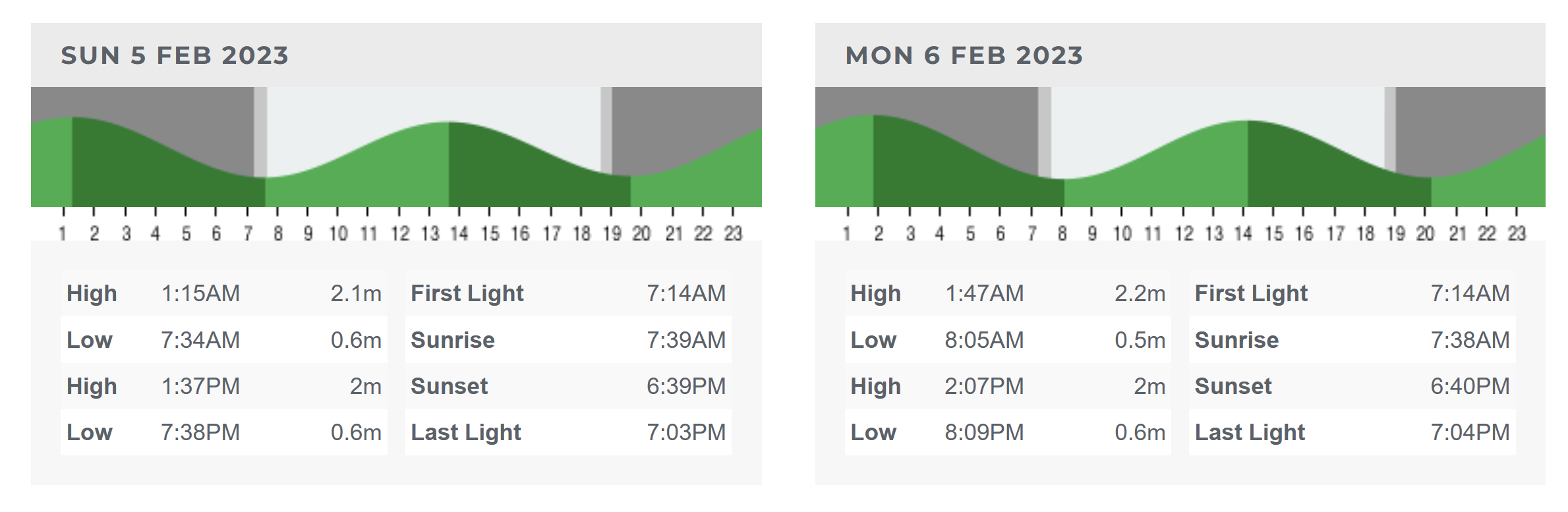The width and height of the screenshot is (1568, 512).
Task: Select Sunday's sunrise time 7:39AM
Action: (685, 340)
